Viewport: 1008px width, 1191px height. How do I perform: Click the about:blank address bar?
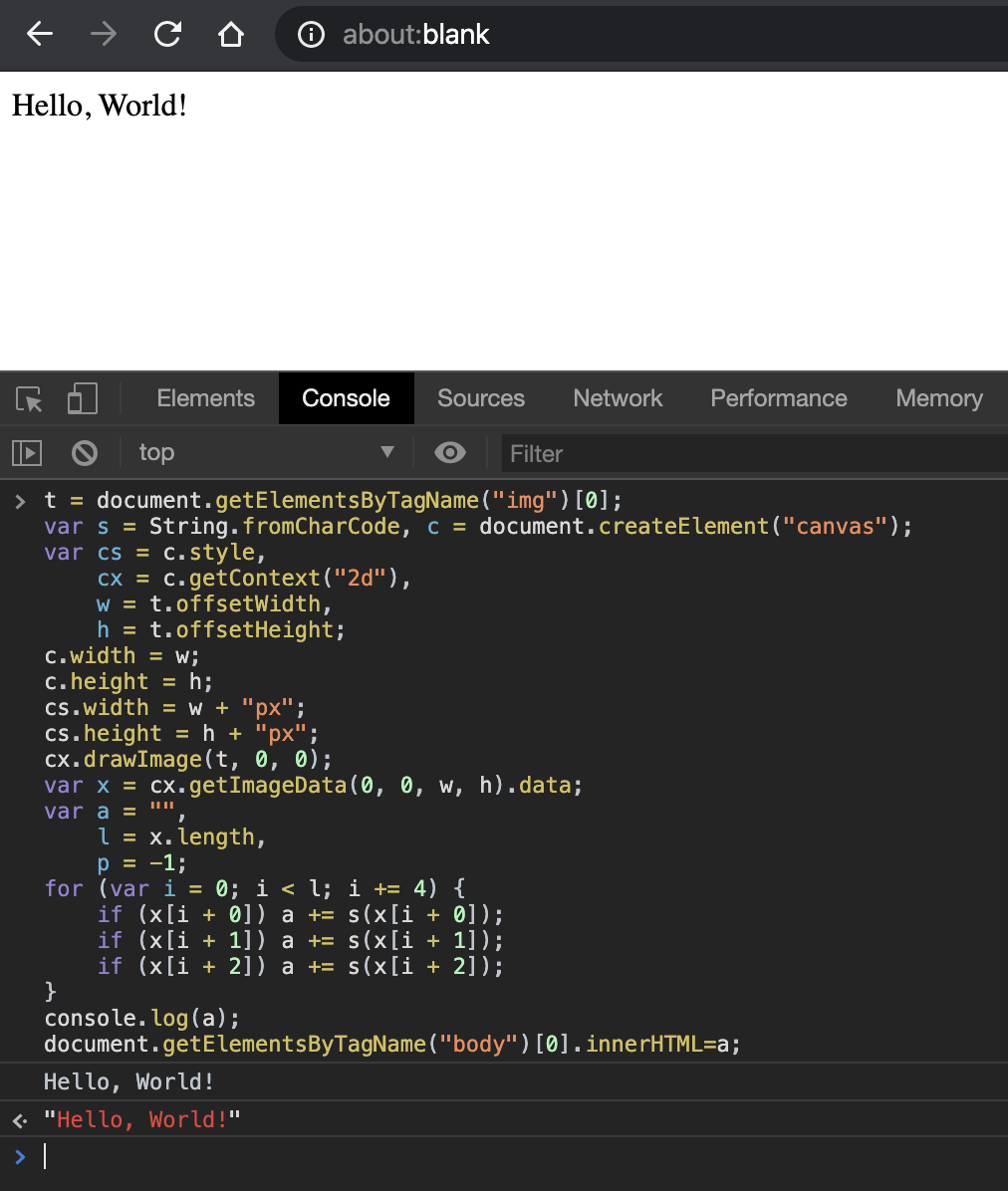coord(641,34)
